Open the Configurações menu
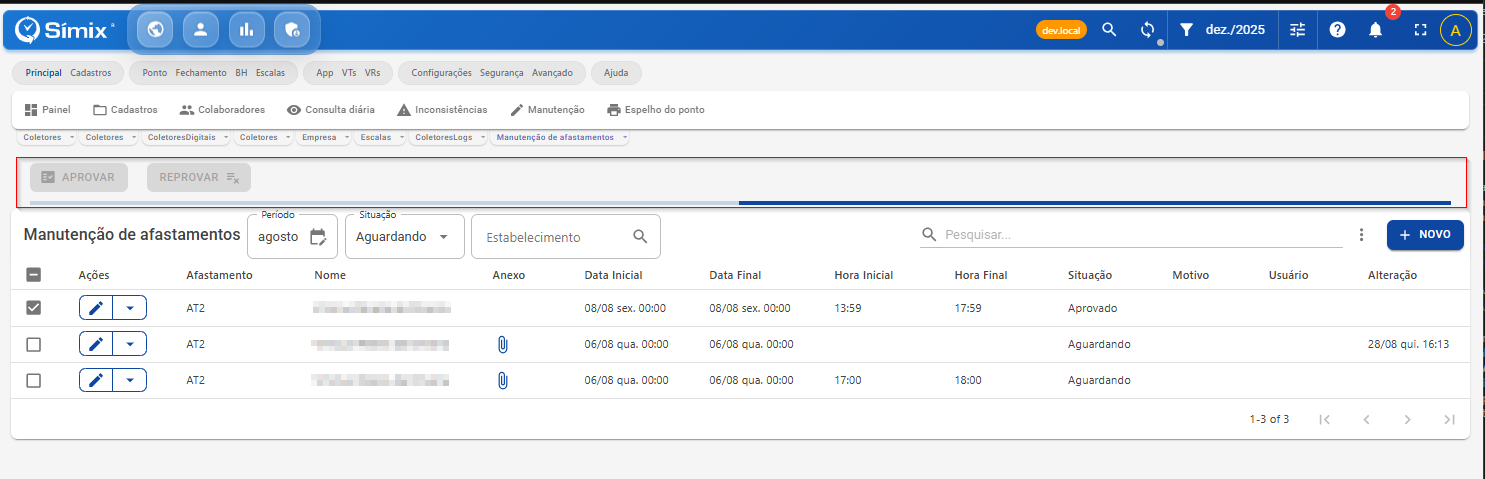 coord(441,73)
